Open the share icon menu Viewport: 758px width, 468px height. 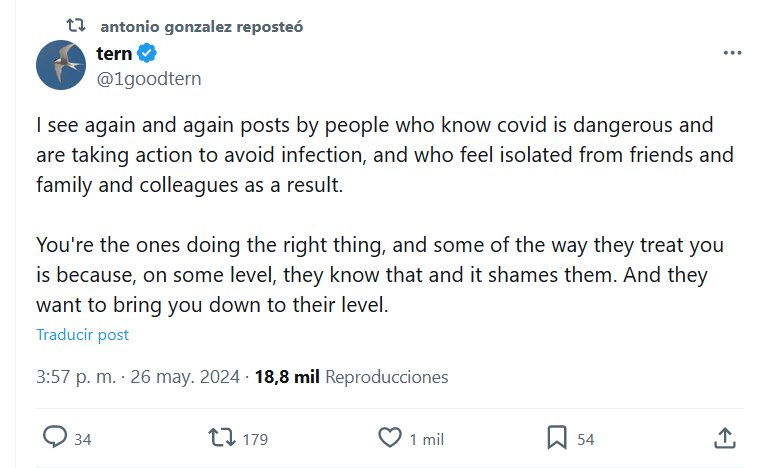click(x=725, y=437)
